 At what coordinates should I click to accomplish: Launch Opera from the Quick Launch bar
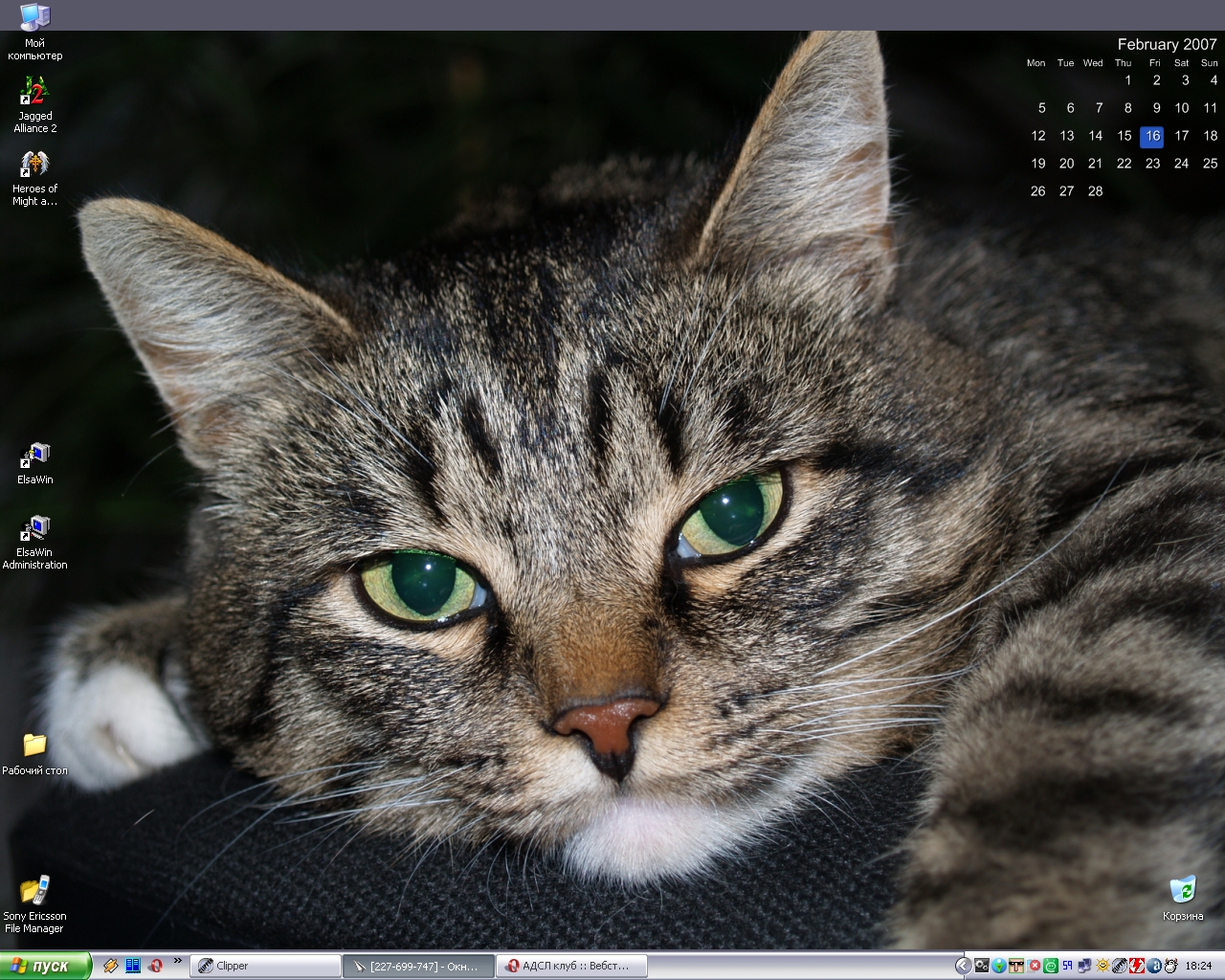(155, 966)
